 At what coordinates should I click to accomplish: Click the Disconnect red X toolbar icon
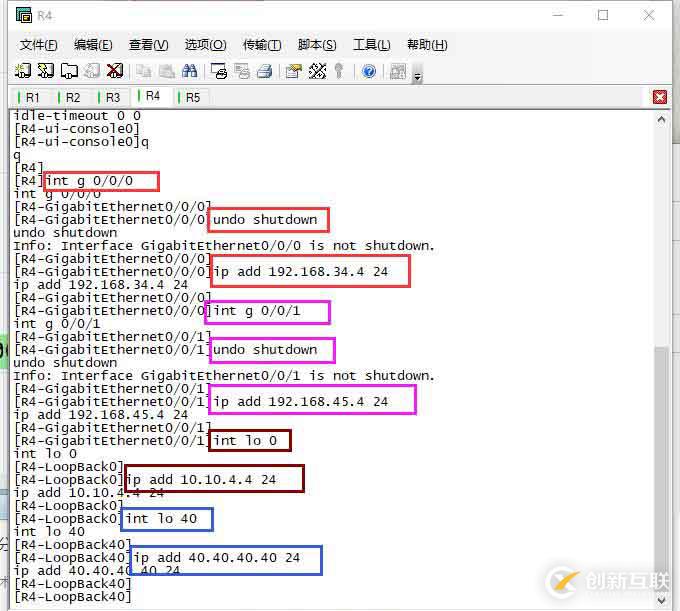[x=115, y=71]
